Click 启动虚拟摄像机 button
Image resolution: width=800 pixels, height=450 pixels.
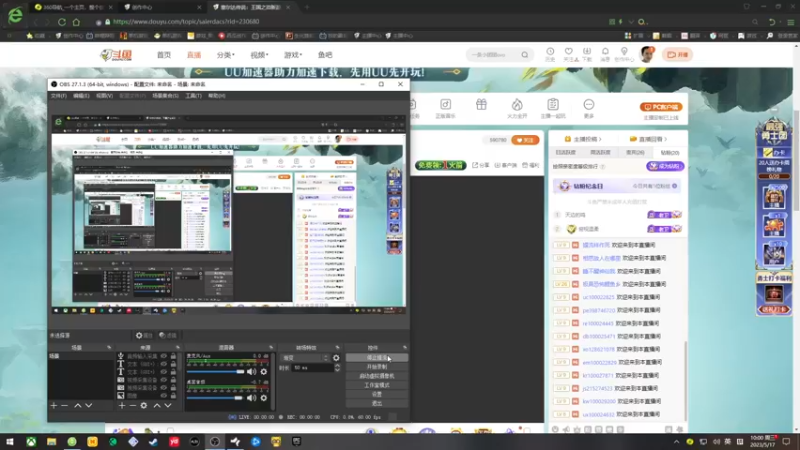(x=377, y=376)
